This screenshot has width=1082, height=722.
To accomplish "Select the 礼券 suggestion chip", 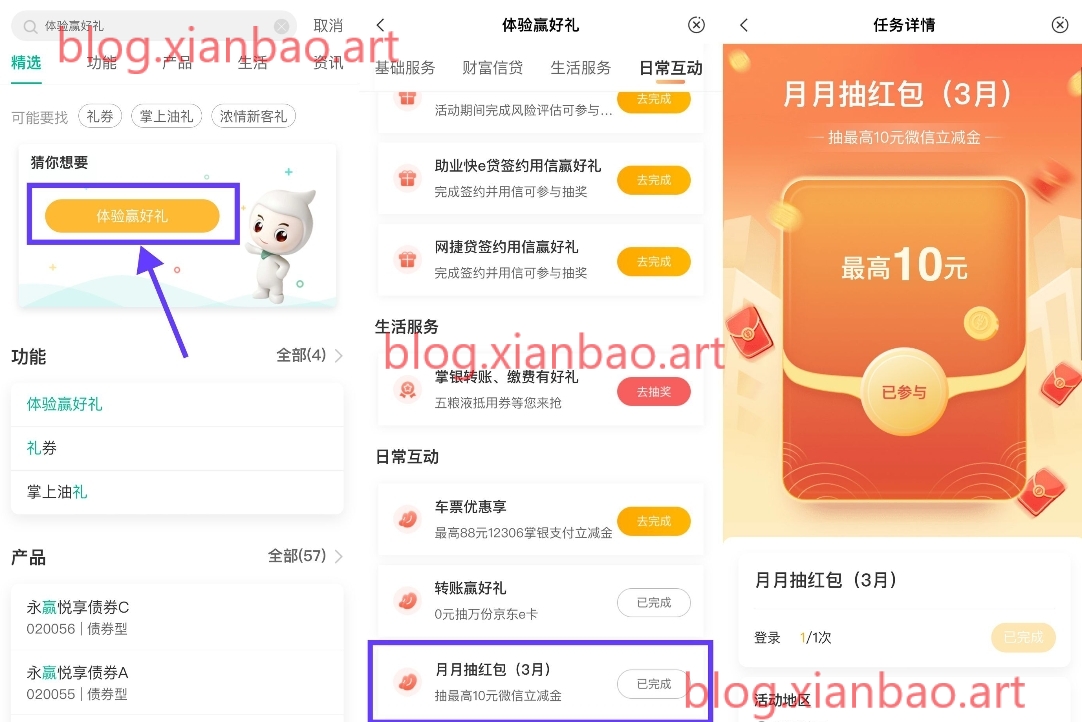I will tap(100, 116).
